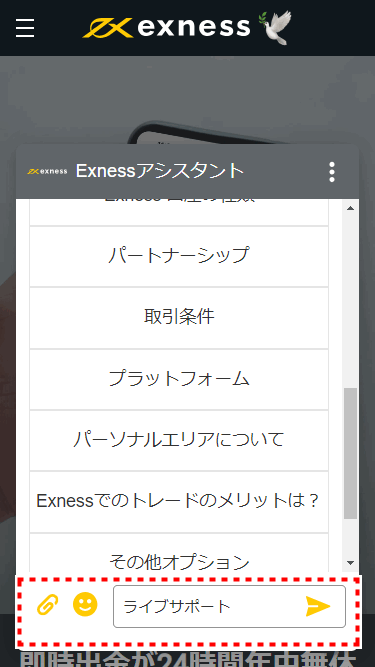Click the chat scrollbar up arrow

click(351, 208)
